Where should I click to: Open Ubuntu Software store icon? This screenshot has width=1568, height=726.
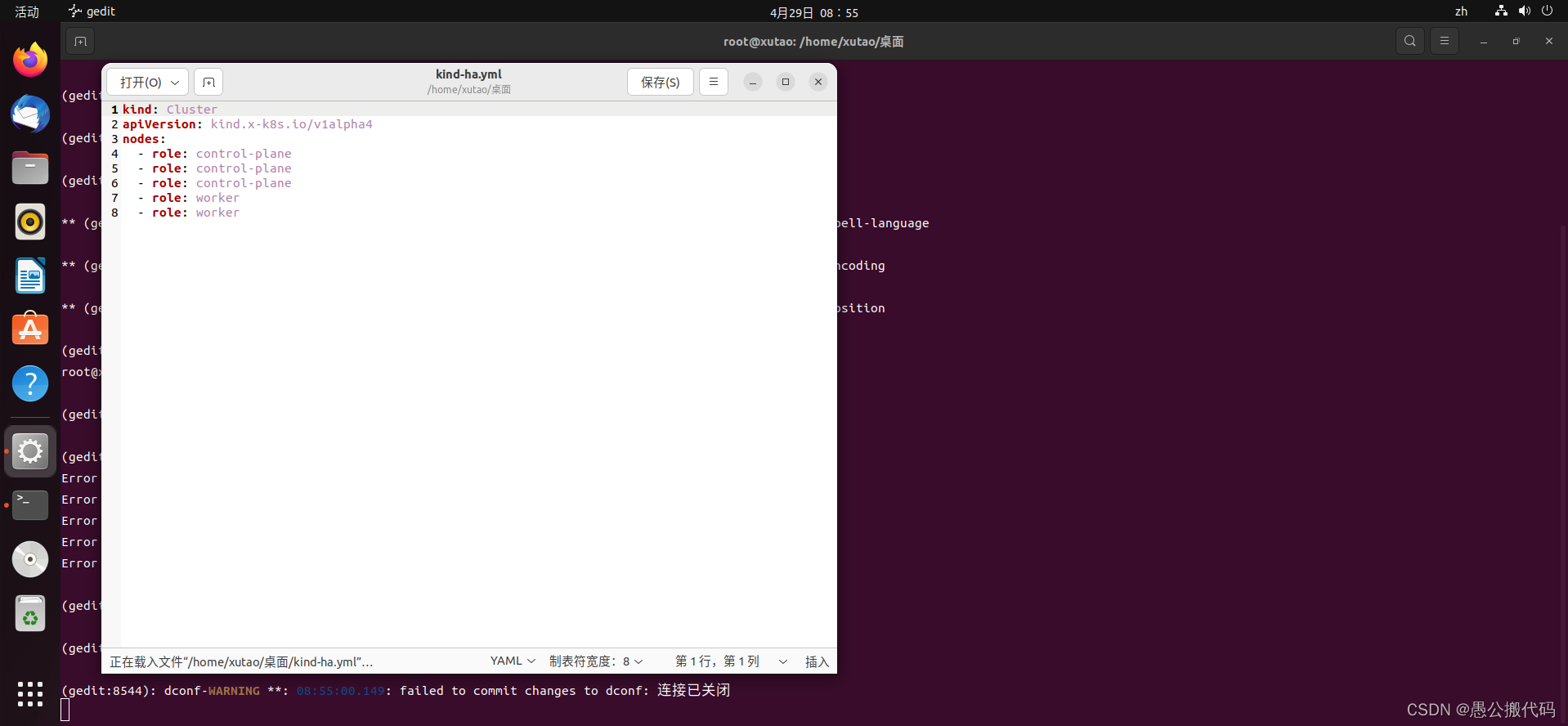pyautogui.click(x=30, y=329)
